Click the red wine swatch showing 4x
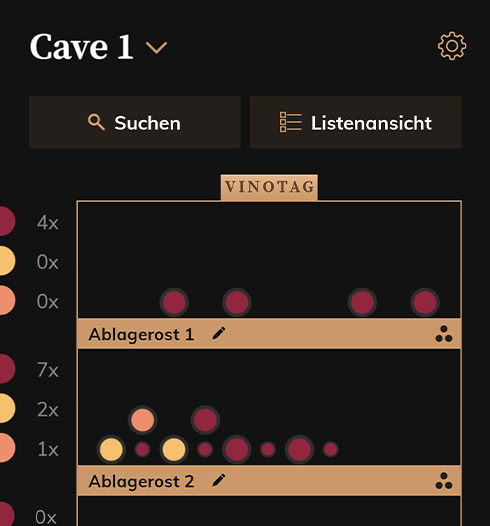The image size is (490, 526). pos(5,221)
